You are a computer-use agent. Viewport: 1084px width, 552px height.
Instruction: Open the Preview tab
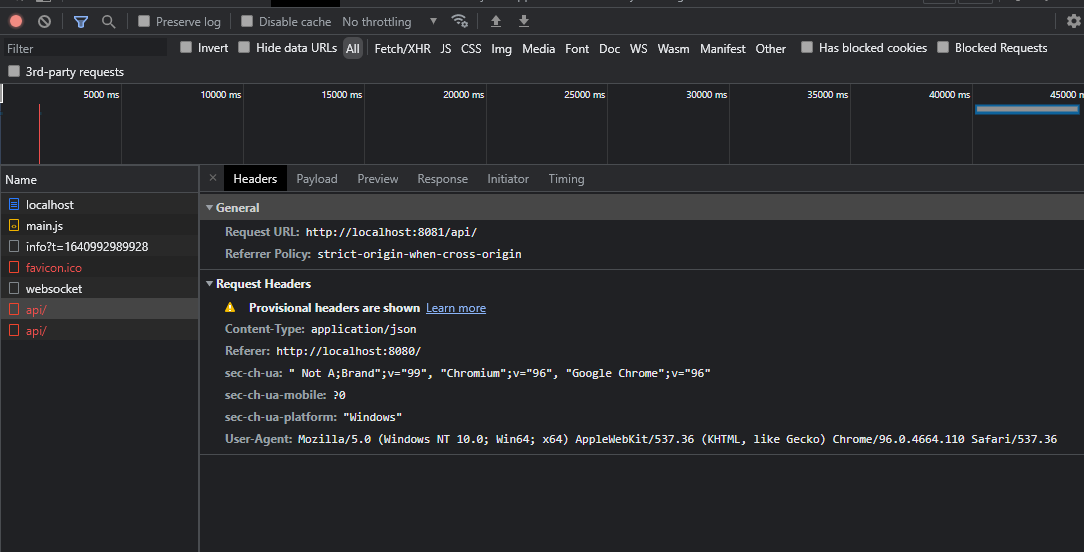pos(377,178)
